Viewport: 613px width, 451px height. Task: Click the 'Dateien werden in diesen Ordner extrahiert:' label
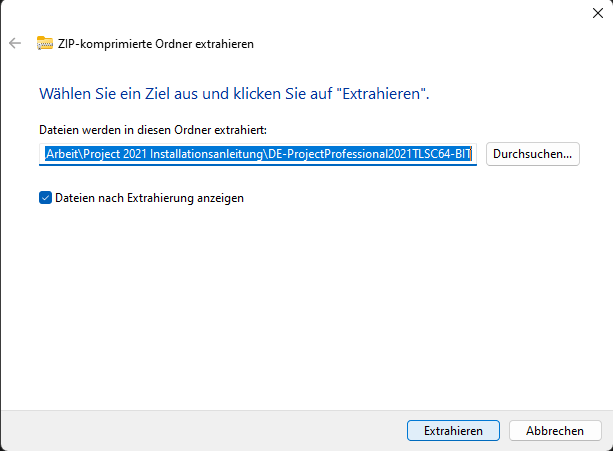click(x=153, y=130)
